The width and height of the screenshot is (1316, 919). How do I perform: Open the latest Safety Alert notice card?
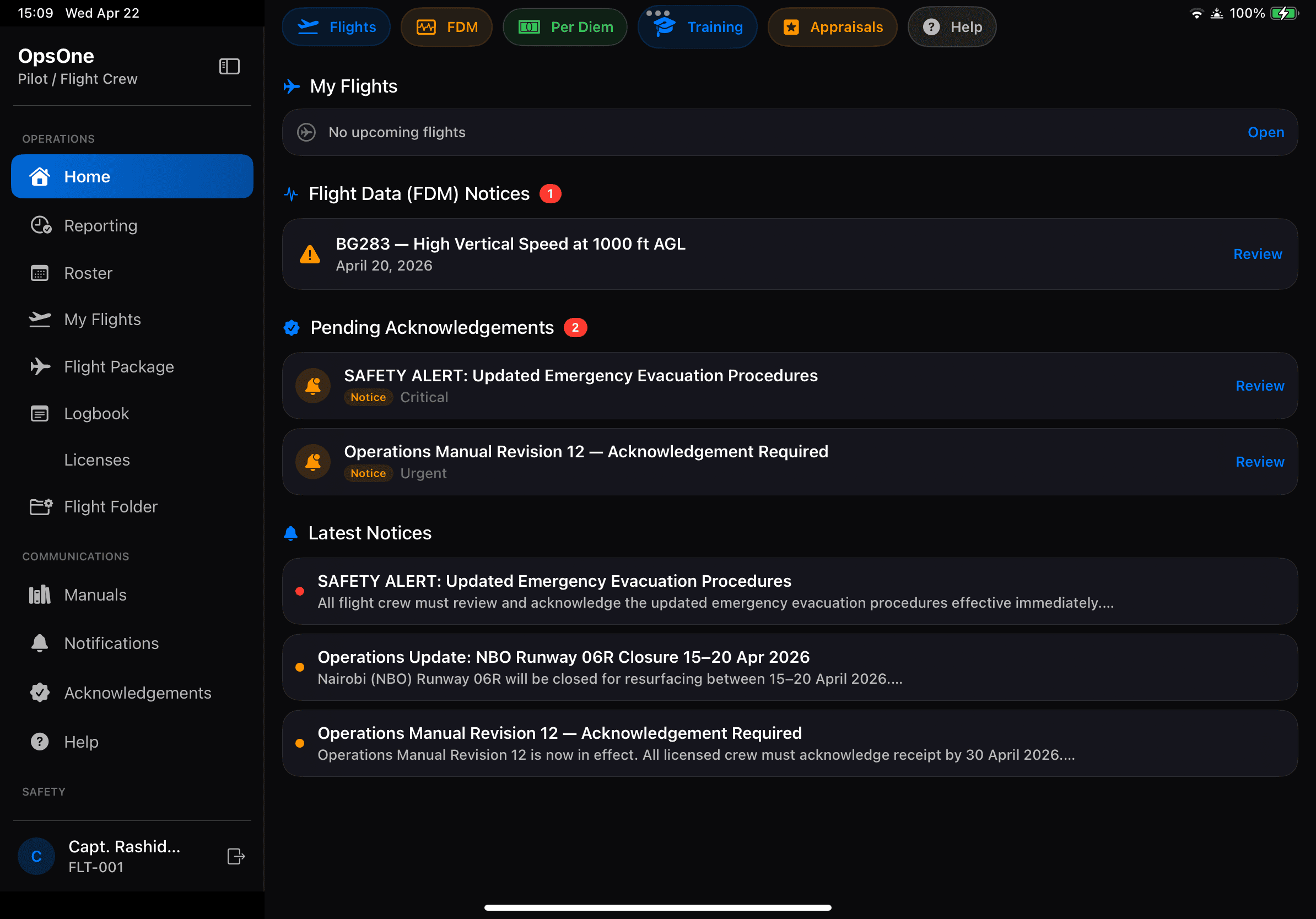(x=790, y=591)
